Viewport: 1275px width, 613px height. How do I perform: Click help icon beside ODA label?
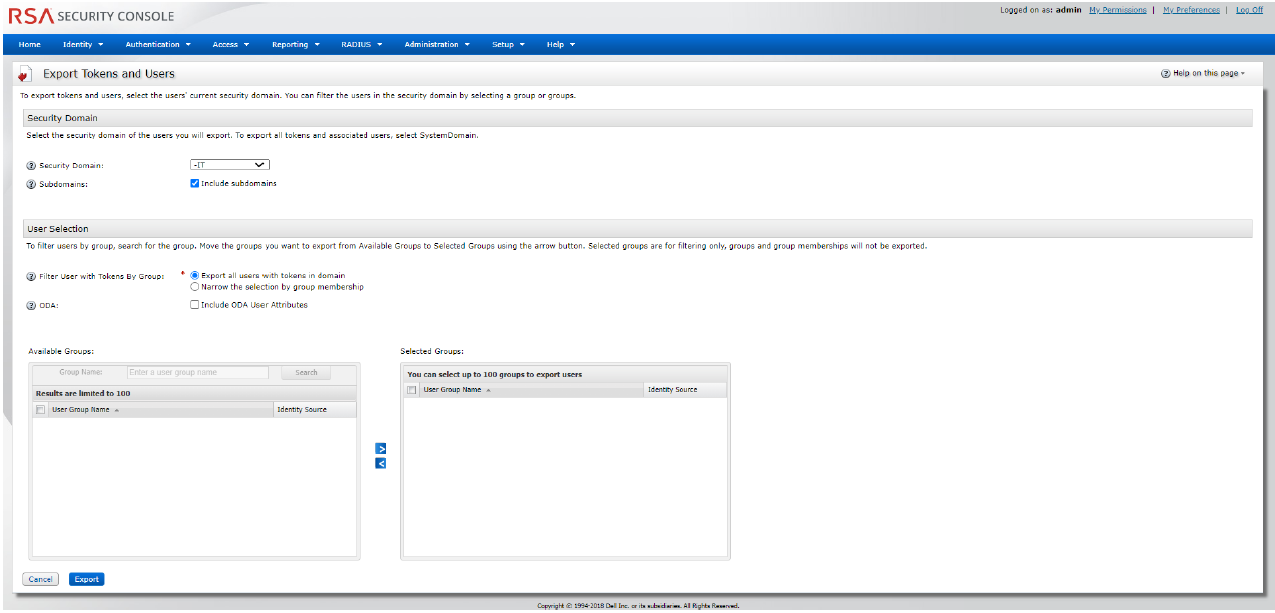pyautogui.click(x=31, y=306)
